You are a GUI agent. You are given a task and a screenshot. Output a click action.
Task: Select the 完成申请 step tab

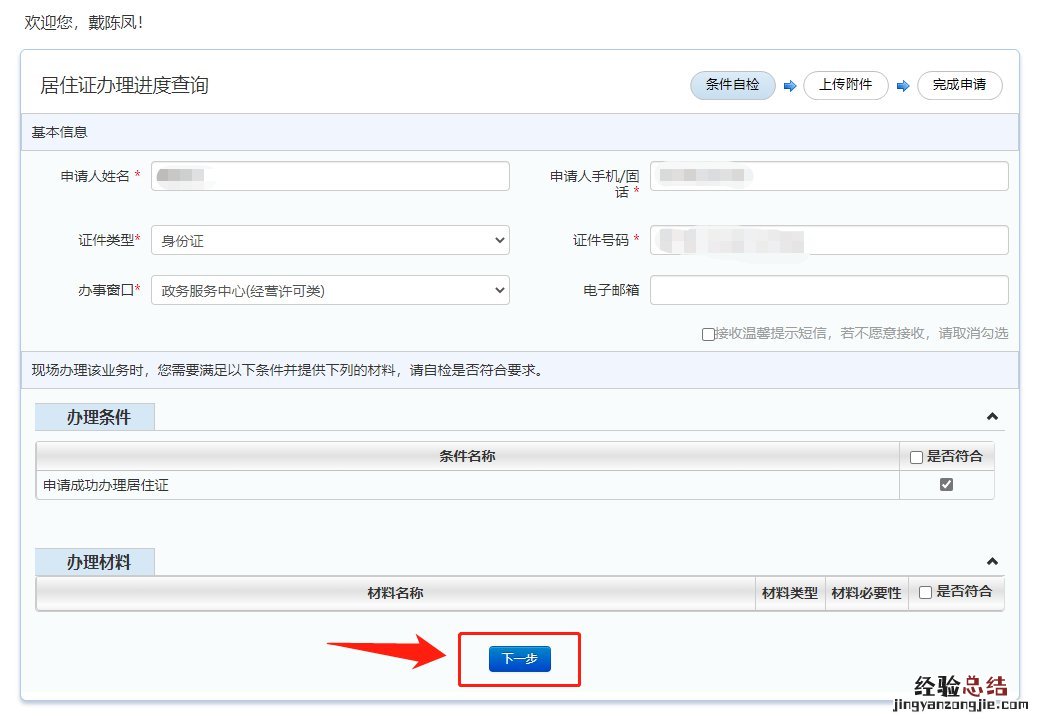[x=959, y=85]
